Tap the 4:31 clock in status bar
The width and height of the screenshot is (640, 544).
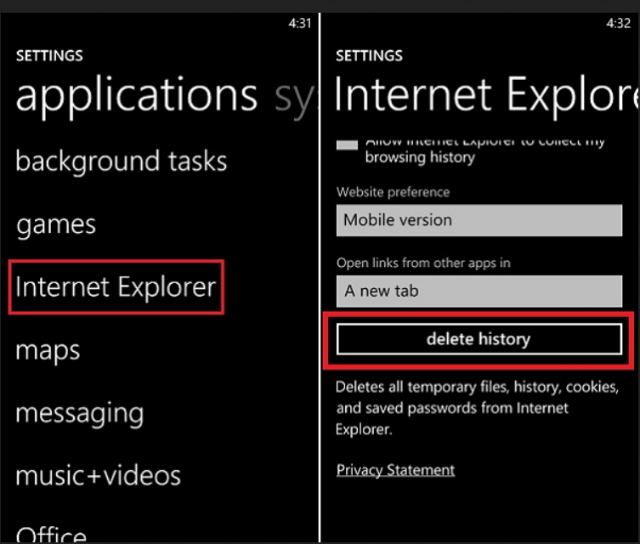click(x=299, y=20)
